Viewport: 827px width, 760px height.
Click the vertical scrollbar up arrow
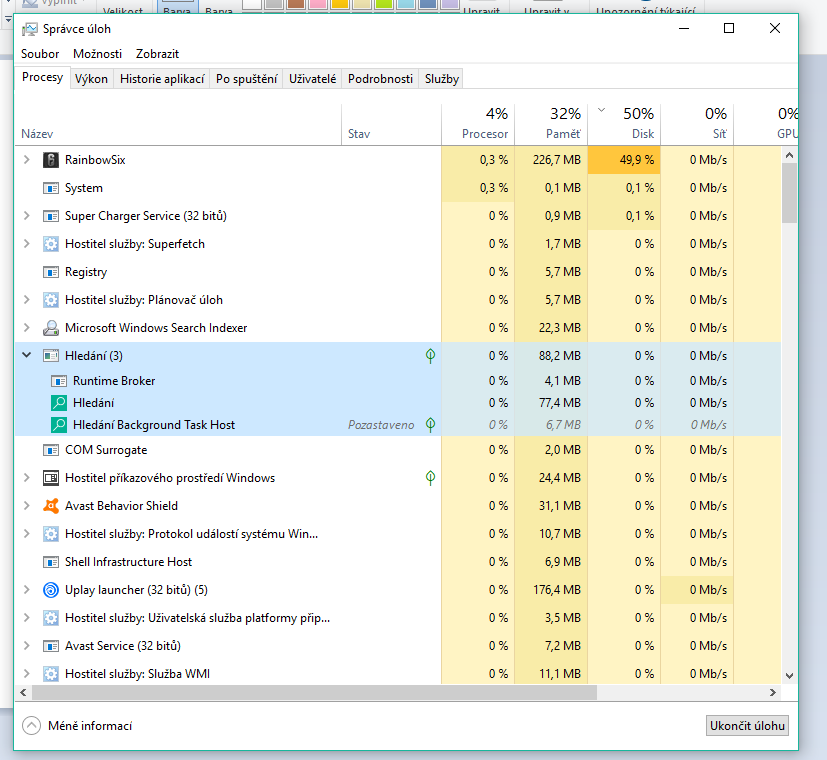point(789,155)
